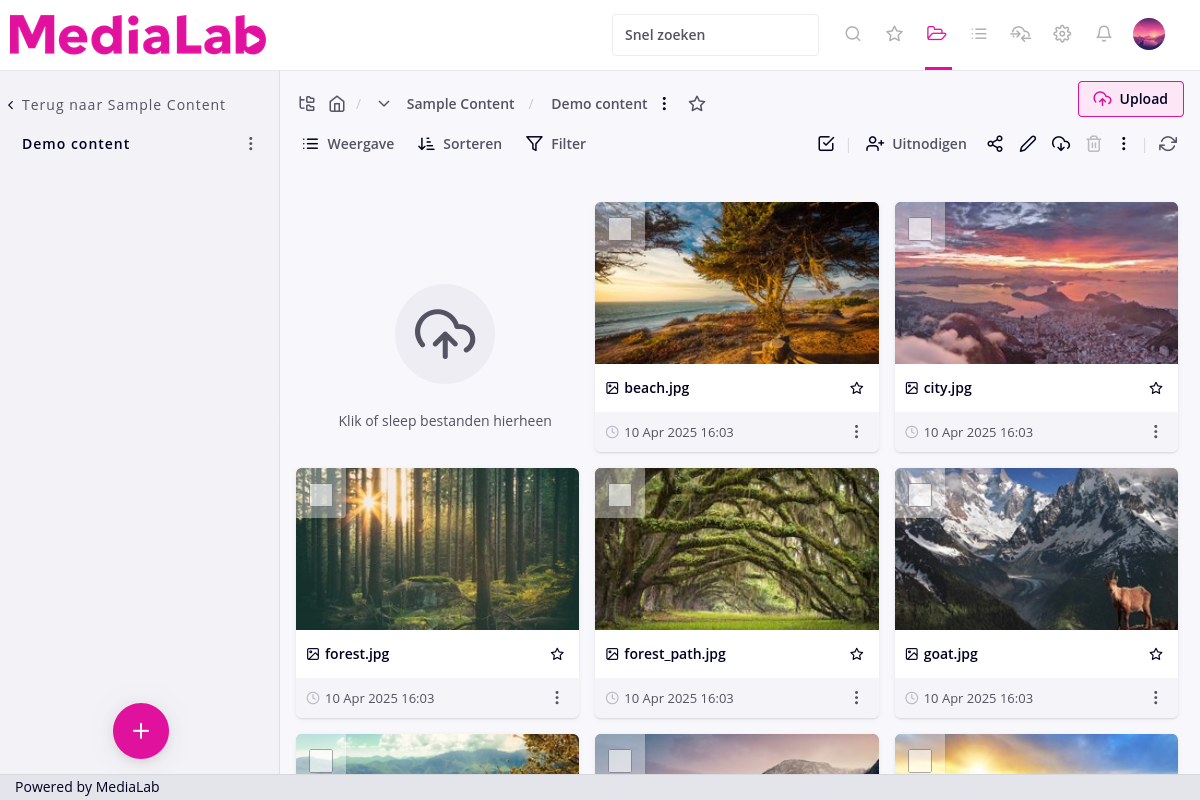Open notifications bell icon
1200x800 pixels.
point(1104,34)
